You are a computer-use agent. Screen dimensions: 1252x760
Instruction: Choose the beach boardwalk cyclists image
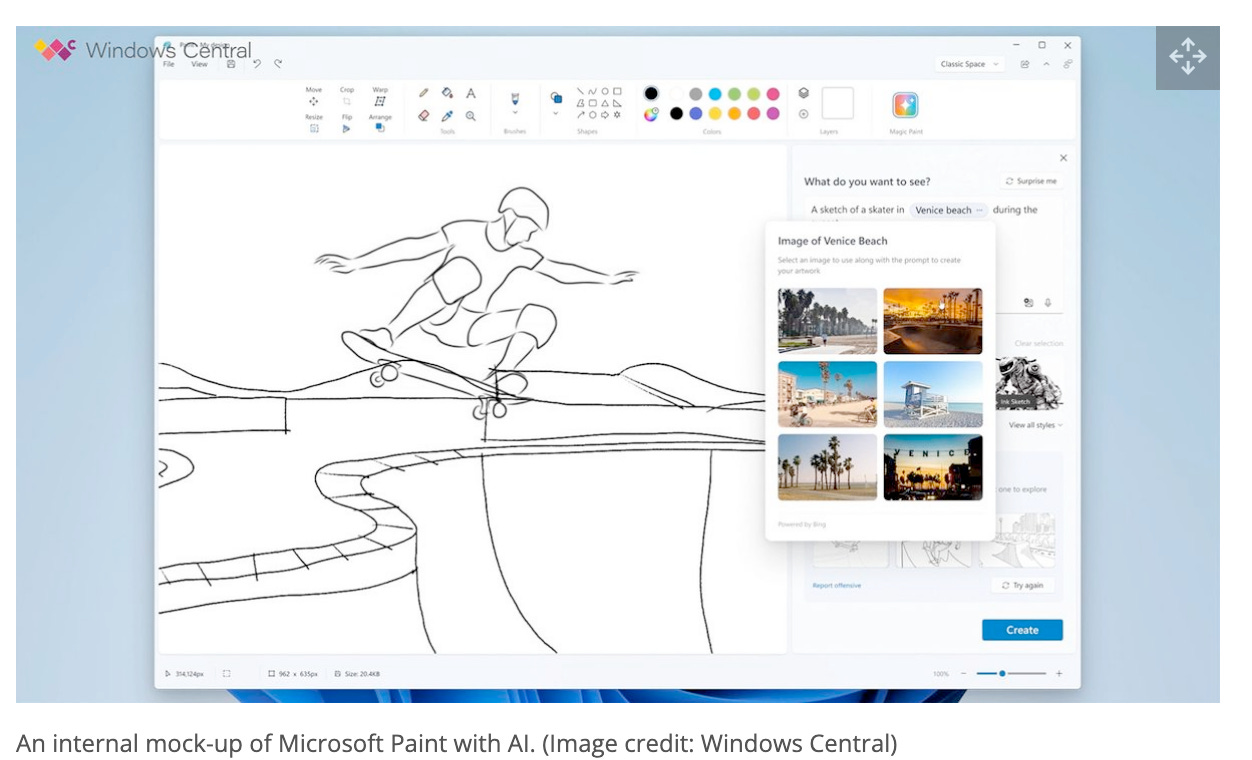(x=828, y=394)
